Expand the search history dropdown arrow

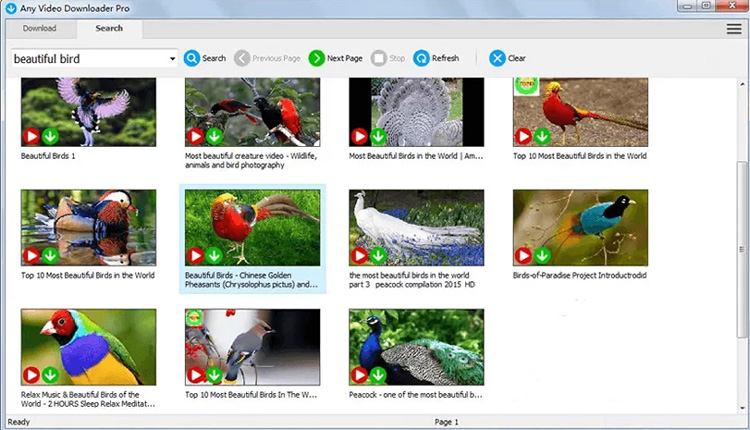(172, 59)
